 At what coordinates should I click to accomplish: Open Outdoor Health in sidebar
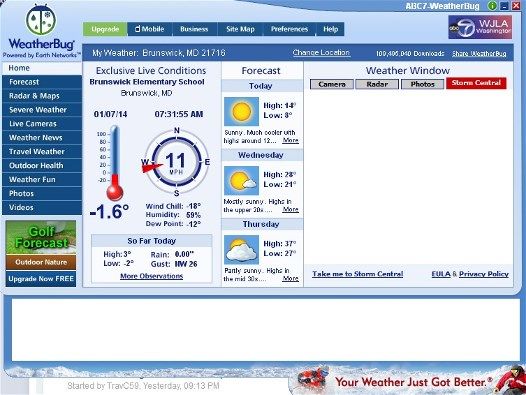[x=42, y=165]
